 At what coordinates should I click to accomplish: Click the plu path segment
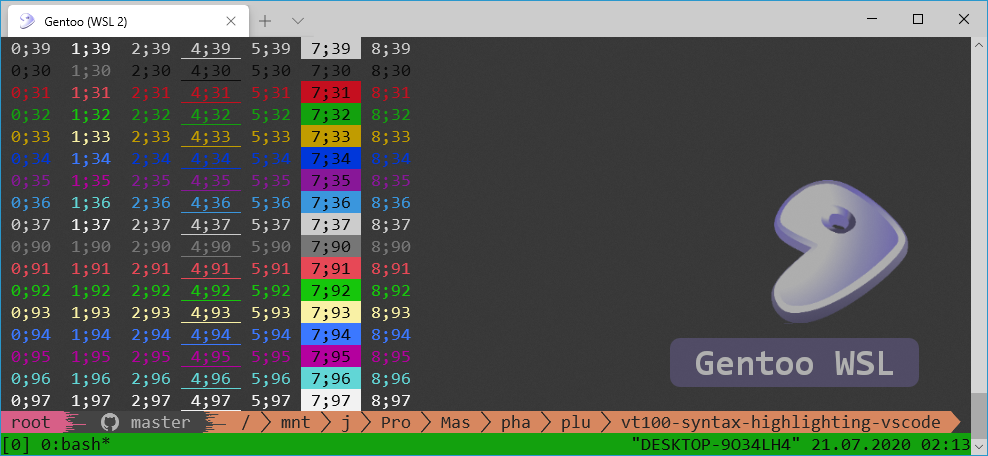click(x=575, y=422)
